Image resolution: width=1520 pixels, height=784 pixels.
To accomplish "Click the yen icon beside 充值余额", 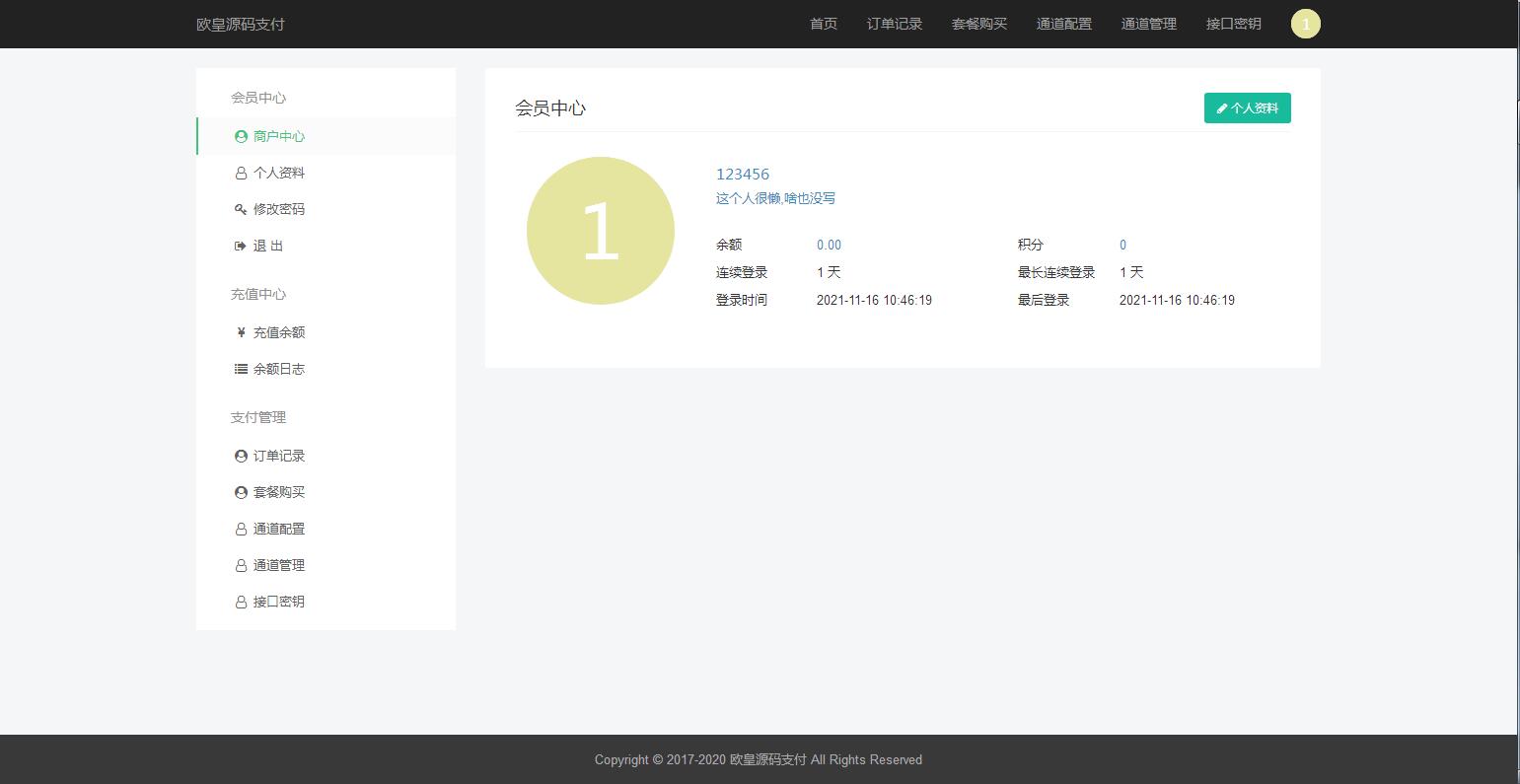I will (x=241, y=333).
